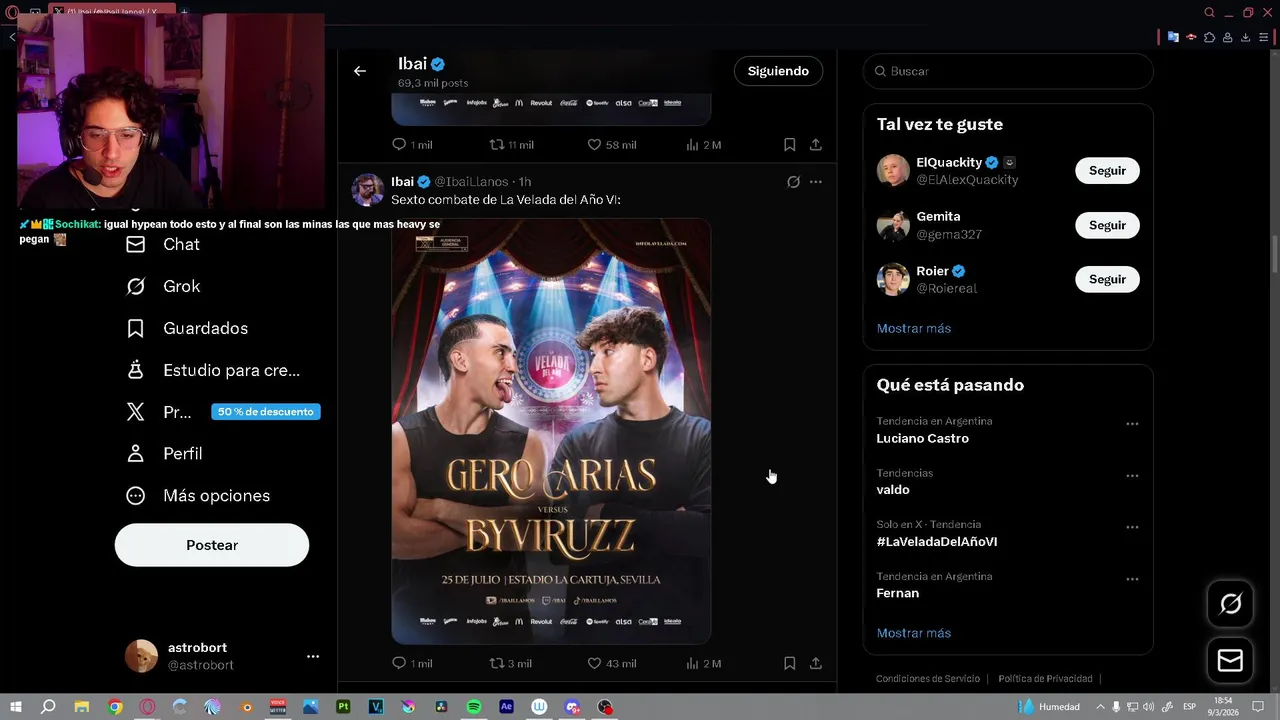Open Estudio para creadores in sidebar
Image resolution: width=1280 pixels, height=720 pixels.
point(213,370)
